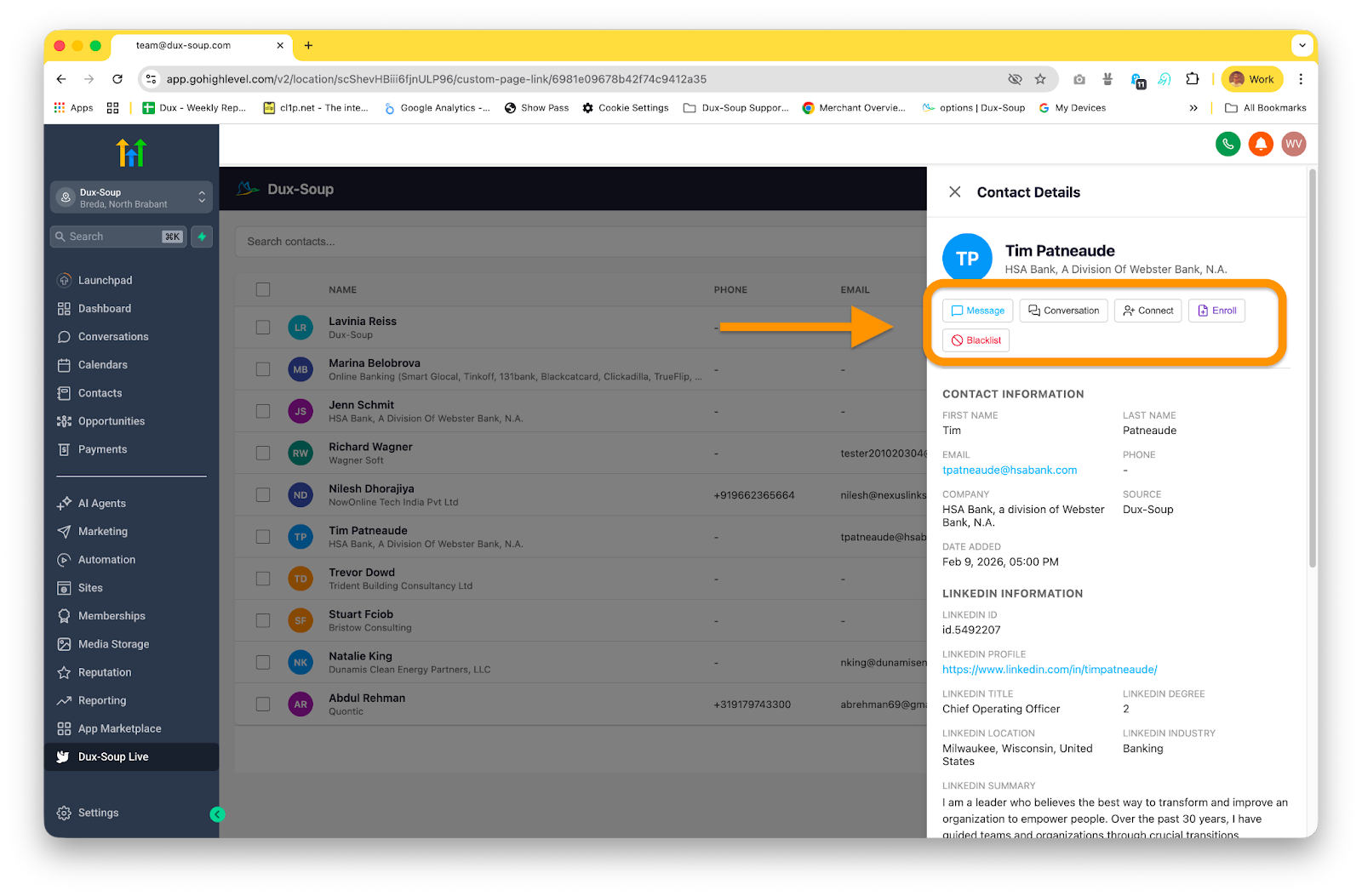
Task: Click the green phone call icon
Action: [1228, 144]
